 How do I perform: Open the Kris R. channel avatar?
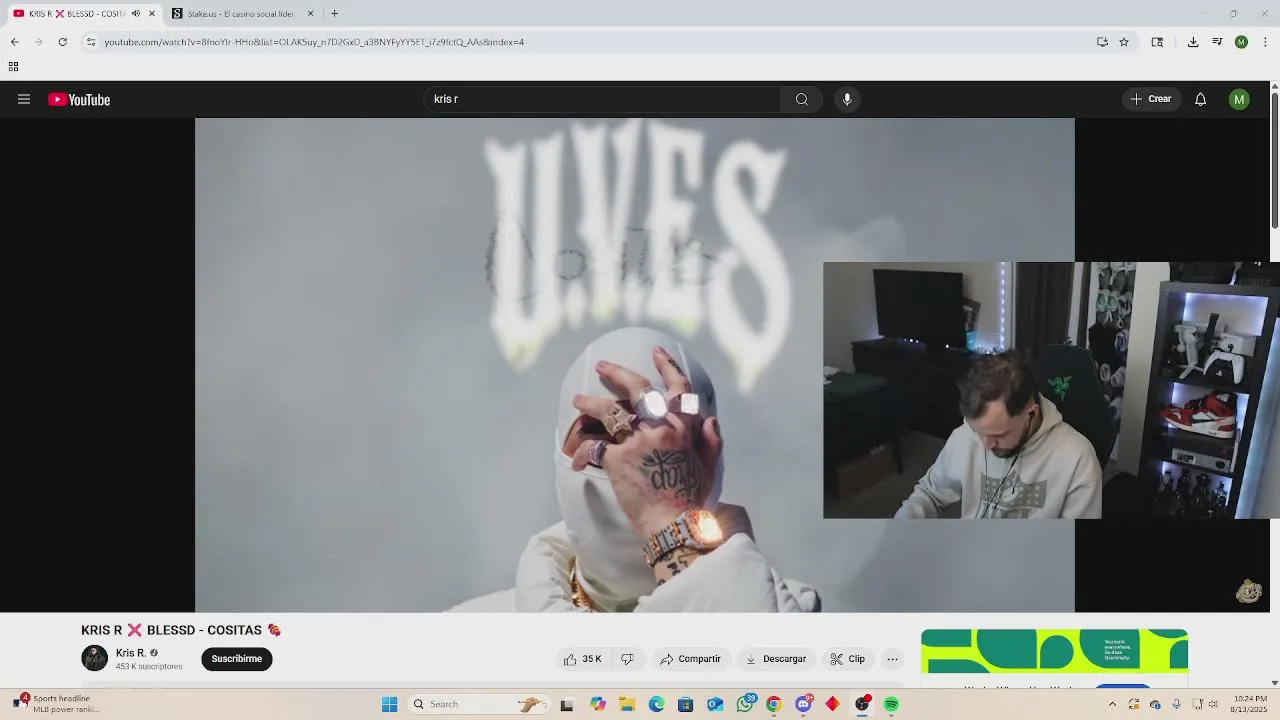94,658
